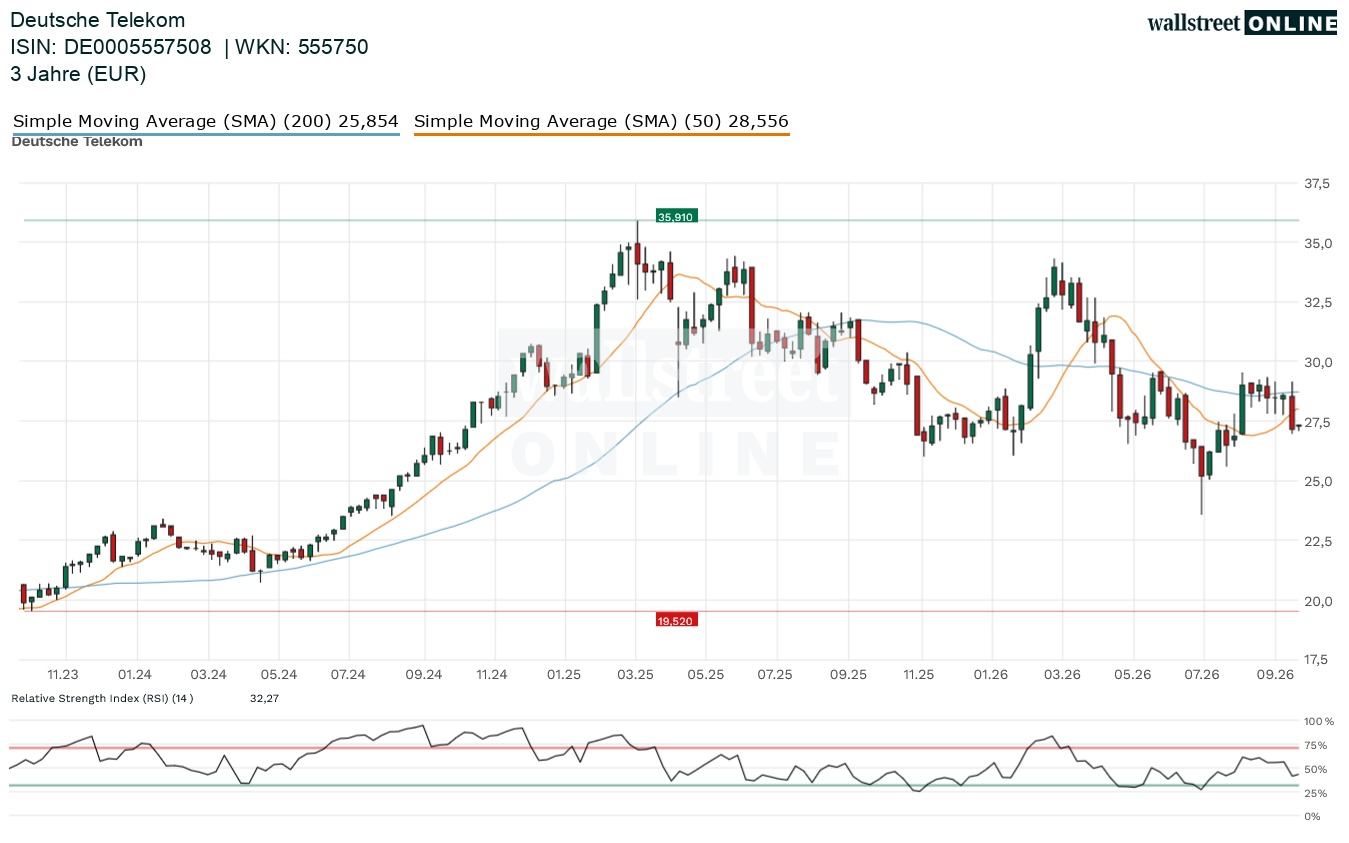Image resolution: width=1349 pixels, height=843 pixels.
Task: Click the 25 % RSI axis label
Action: click(x=1316, y=793)
